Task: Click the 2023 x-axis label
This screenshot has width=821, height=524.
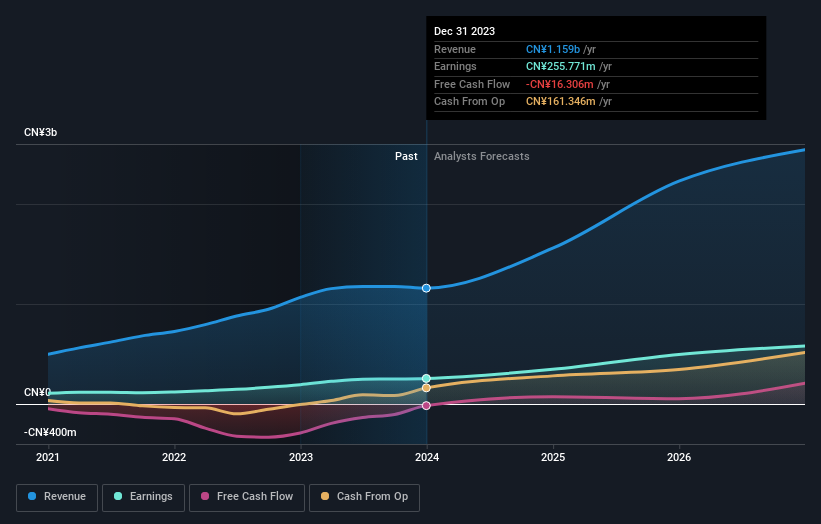Action: tap(301, 457)
